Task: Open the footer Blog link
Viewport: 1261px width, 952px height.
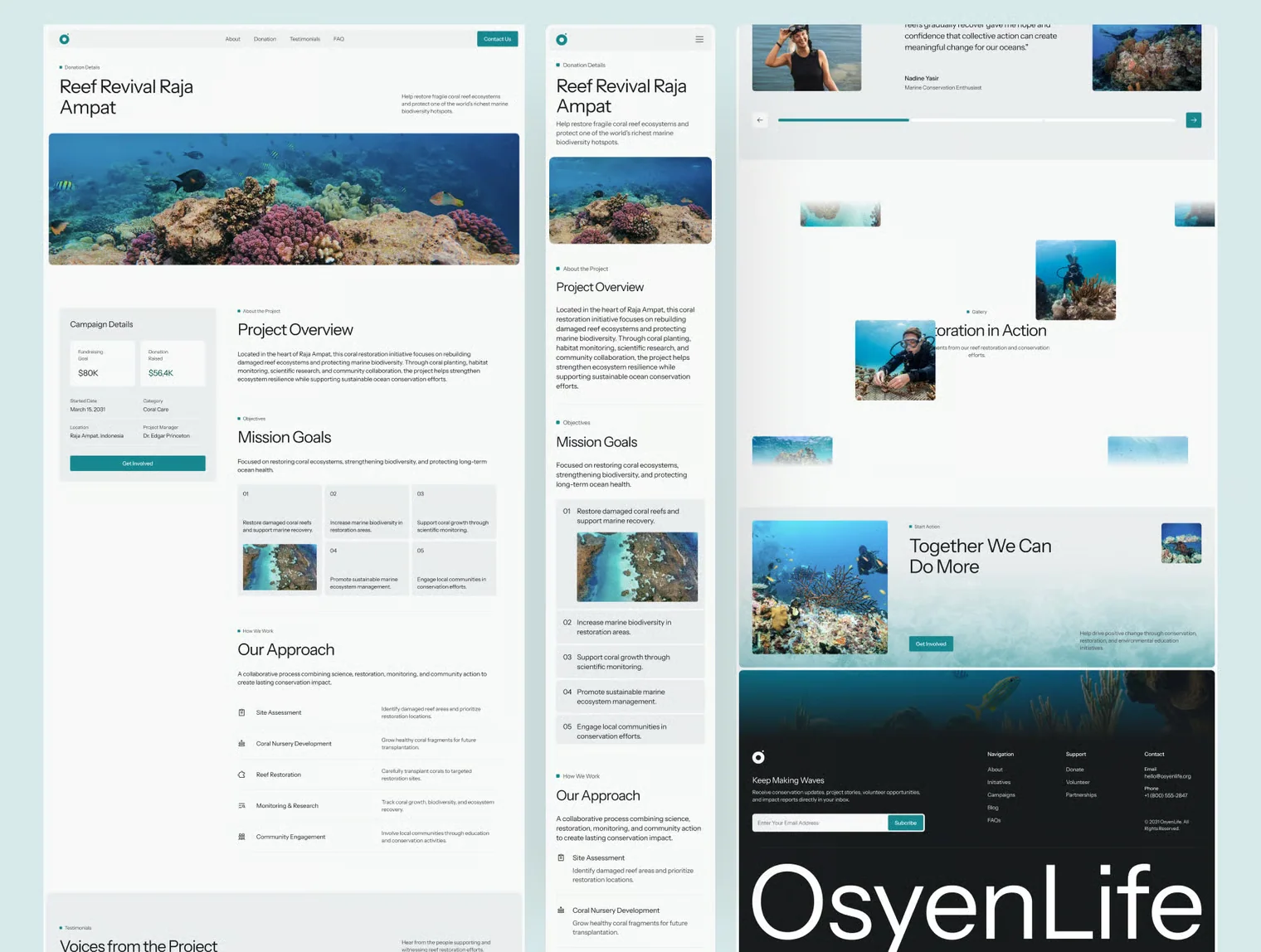Action: [993, 808]
